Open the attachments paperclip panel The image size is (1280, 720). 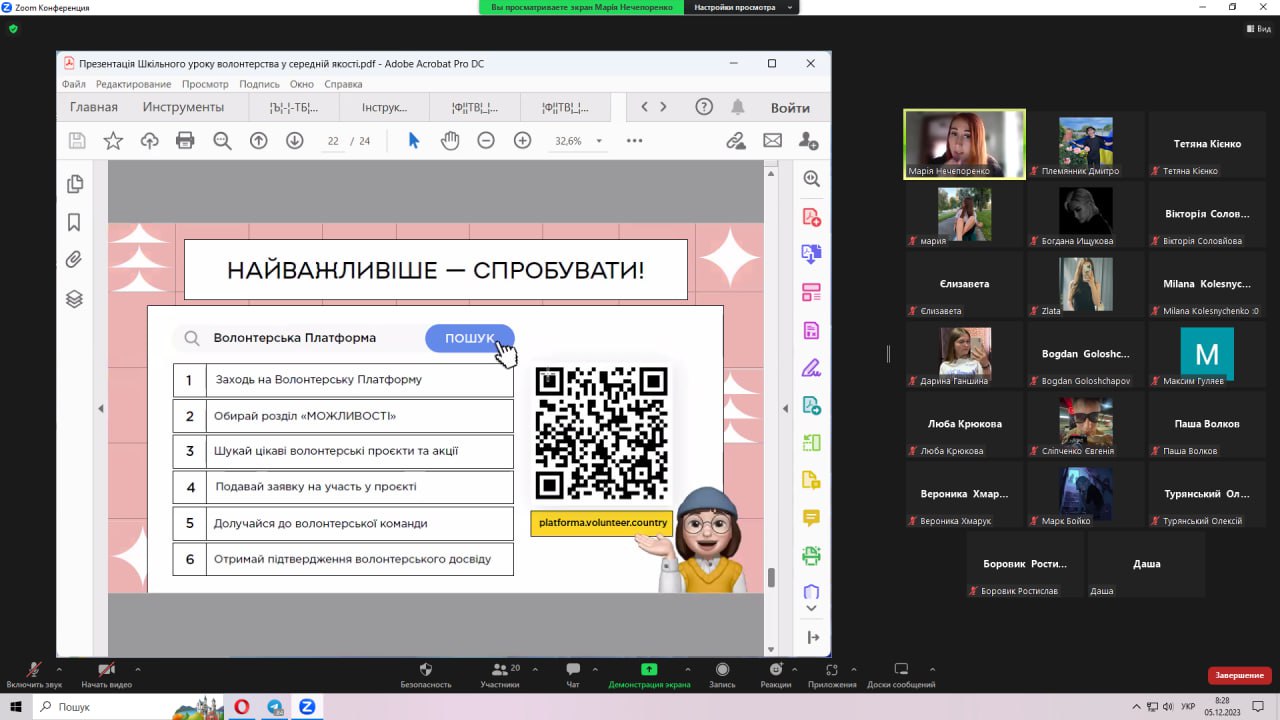(x=74, y=260)
